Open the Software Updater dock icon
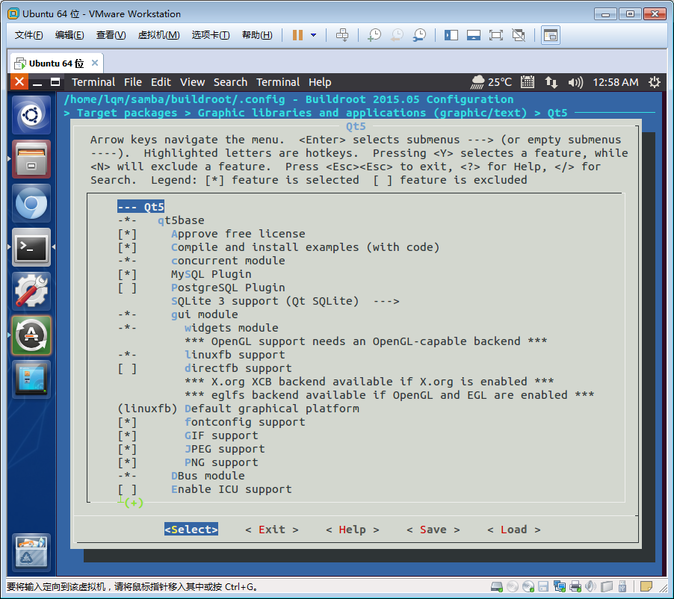Viewport: 674px width, 599px height. point(31,335)
